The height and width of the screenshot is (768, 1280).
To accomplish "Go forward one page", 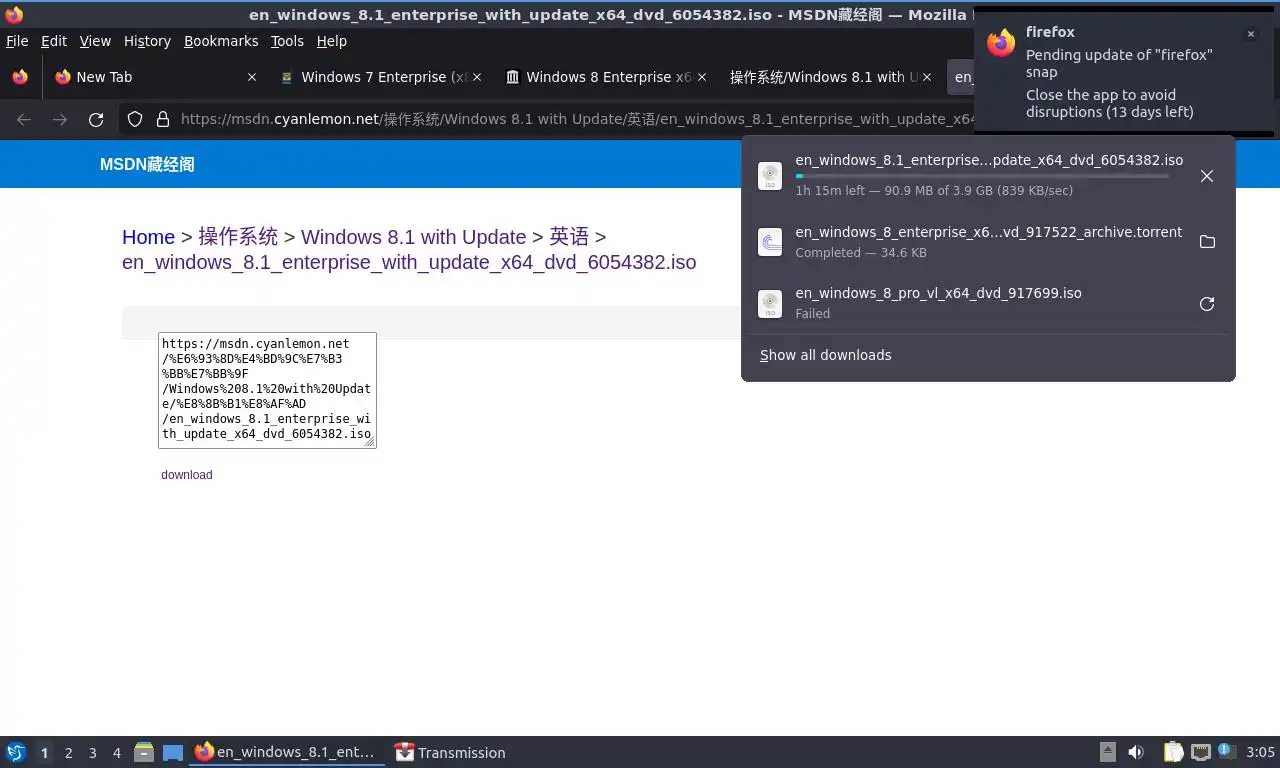I will click(60, 119).
